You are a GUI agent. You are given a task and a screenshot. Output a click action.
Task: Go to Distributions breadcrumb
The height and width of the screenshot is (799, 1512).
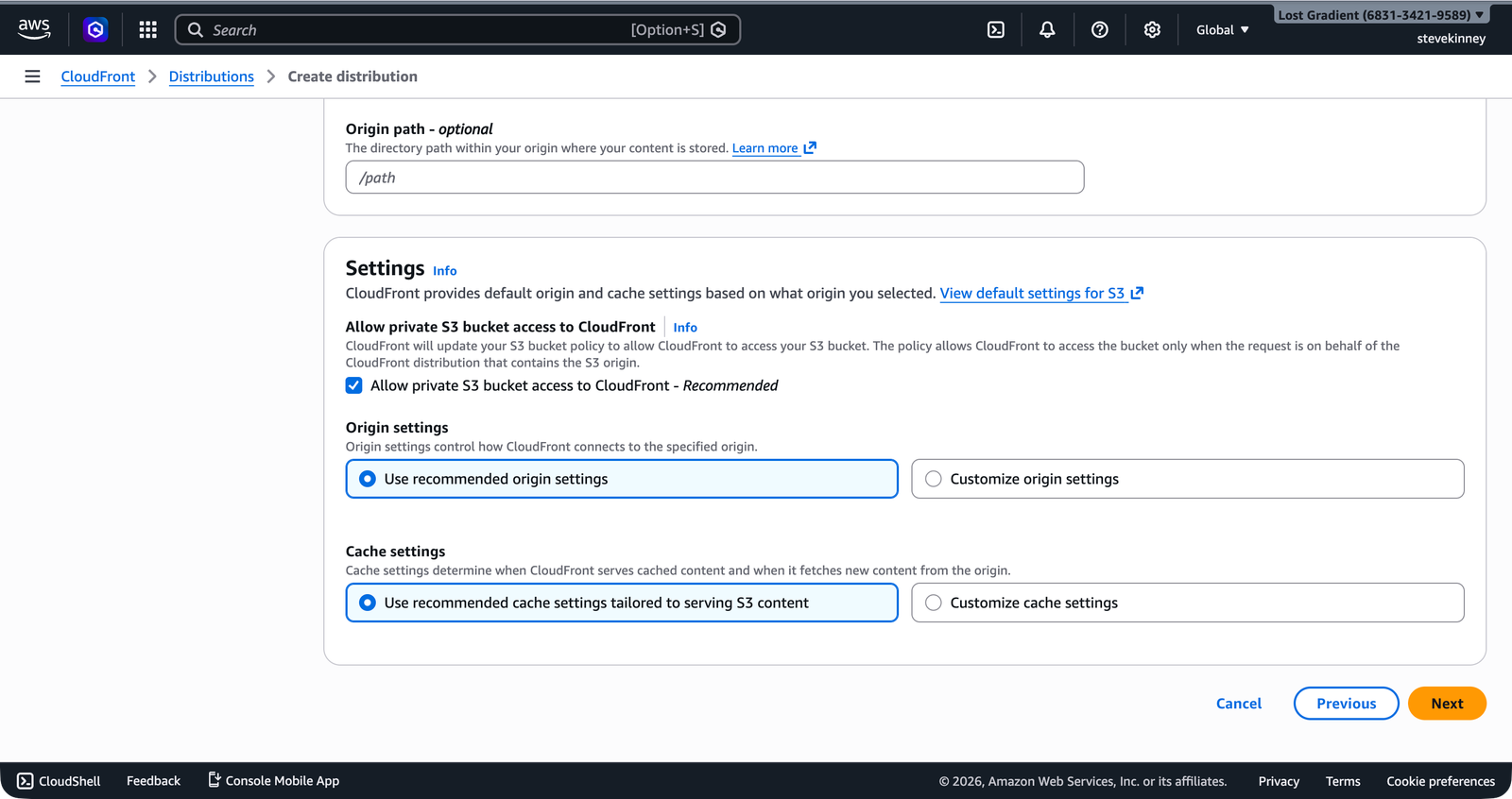(x=212, y=76)
